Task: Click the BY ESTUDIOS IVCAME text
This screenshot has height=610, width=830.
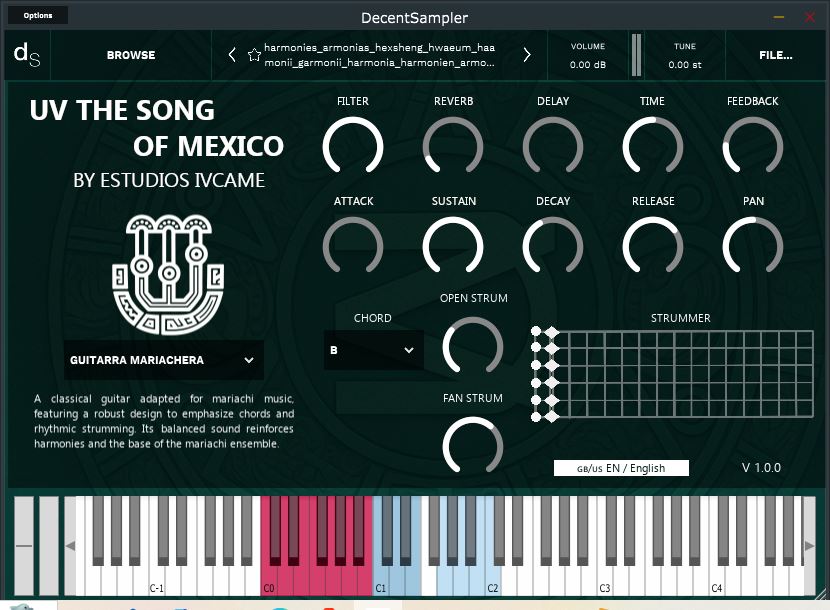Action: (169, 181)
